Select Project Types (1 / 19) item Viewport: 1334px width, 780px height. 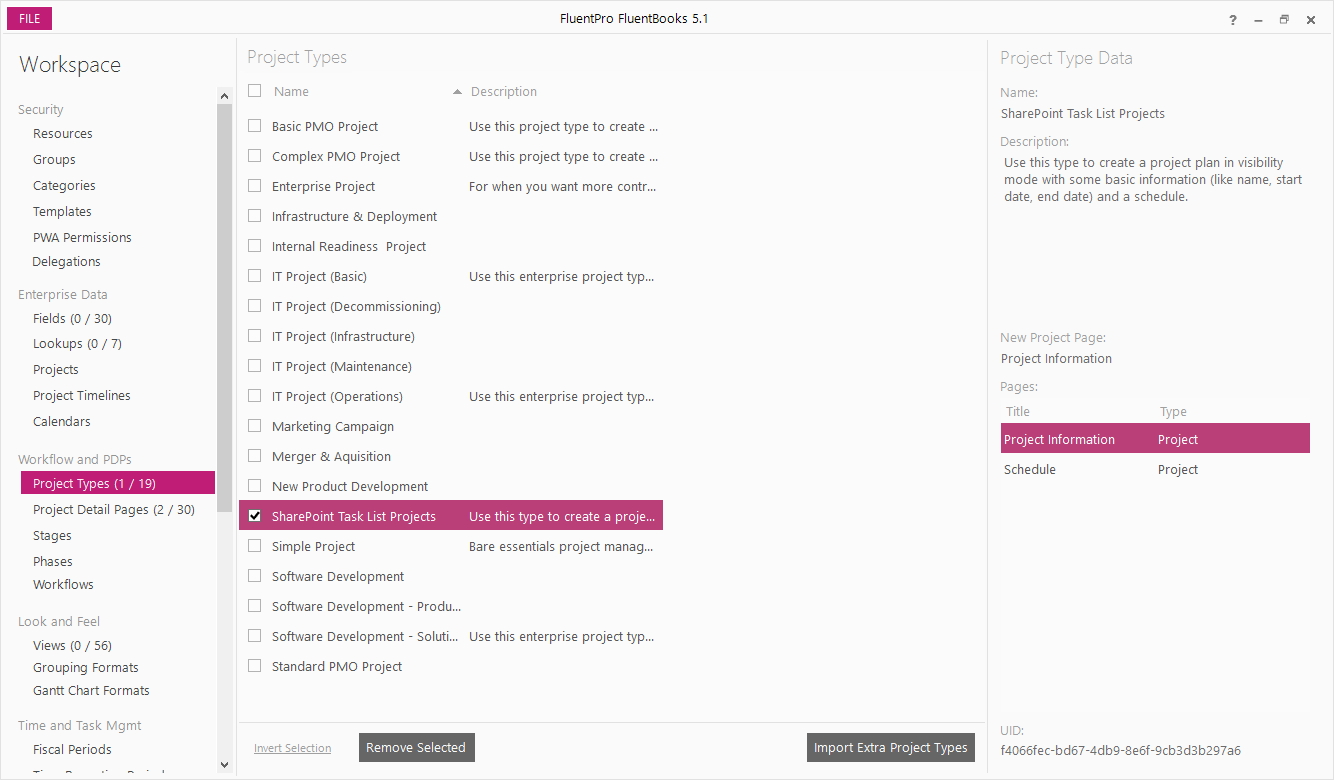(x=118, y=483)
